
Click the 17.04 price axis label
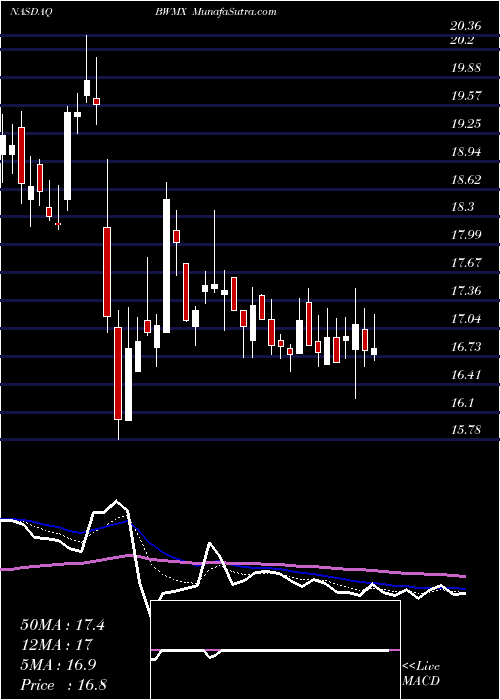(466, 319)
